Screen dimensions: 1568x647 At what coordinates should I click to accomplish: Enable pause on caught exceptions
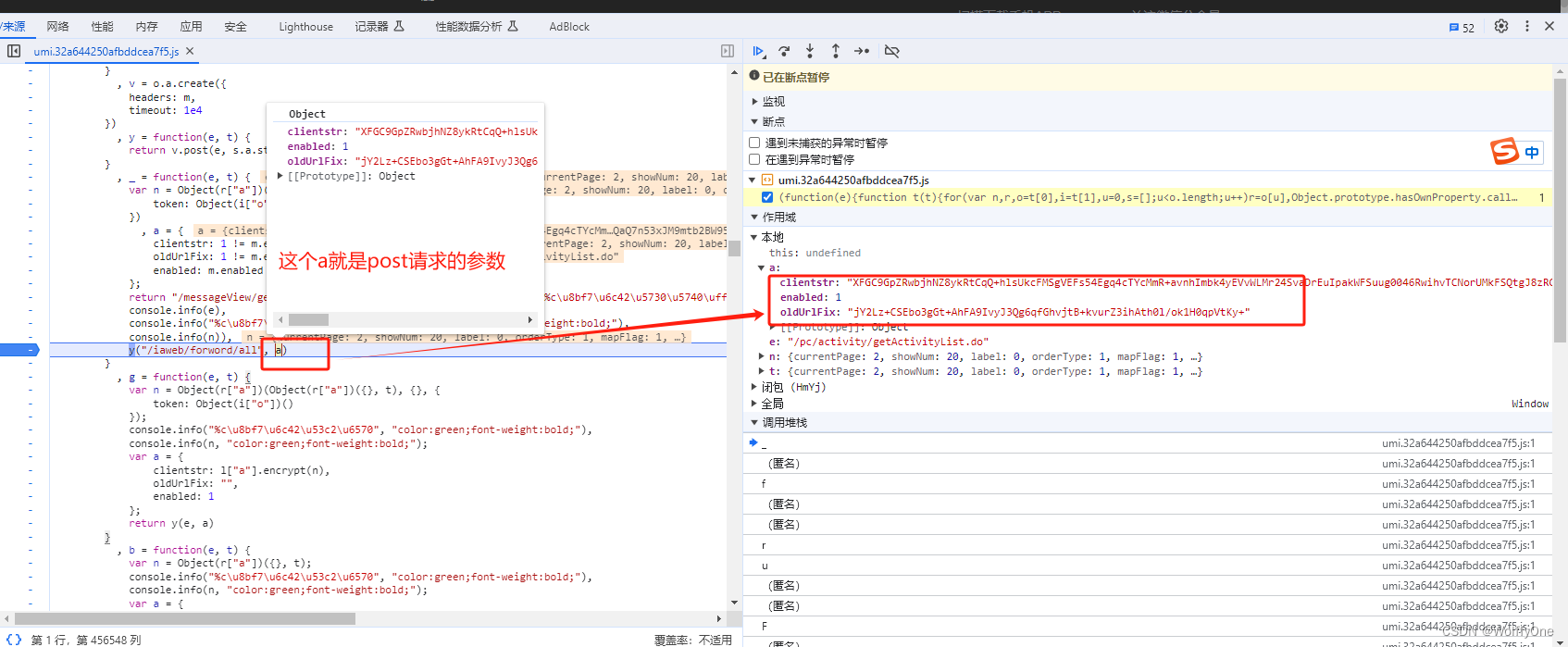pos(754,159)
